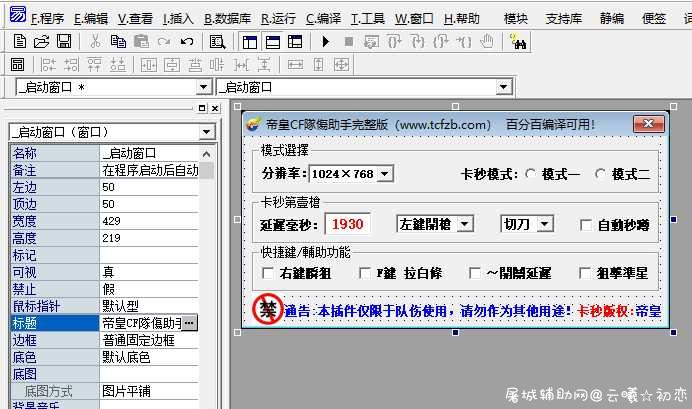Select the 底色 property row value 默认底色
692x409 pixels.
pos(149,357)
